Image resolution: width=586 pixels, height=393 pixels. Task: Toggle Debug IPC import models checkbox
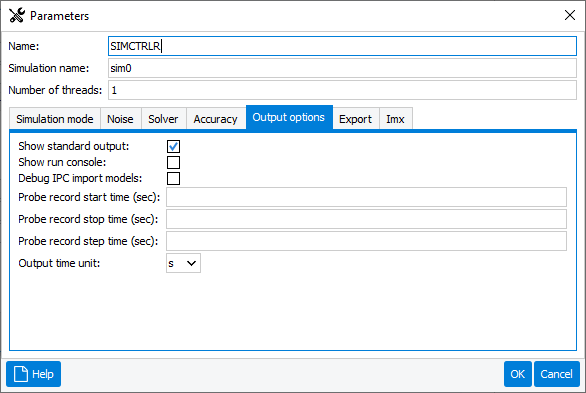coord(173,179)
